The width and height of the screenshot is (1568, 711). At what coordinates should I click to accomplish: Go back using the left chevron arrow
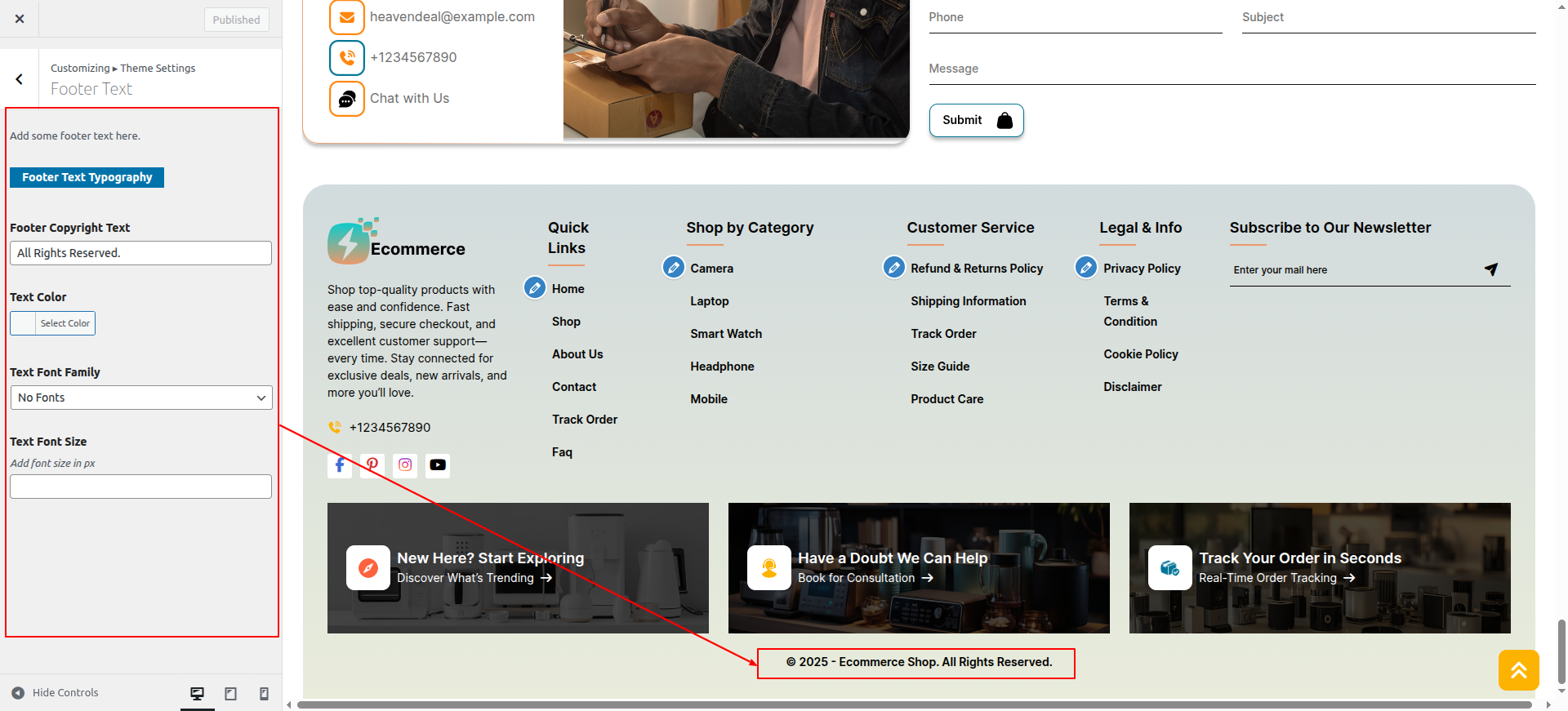tap(20, 79)
